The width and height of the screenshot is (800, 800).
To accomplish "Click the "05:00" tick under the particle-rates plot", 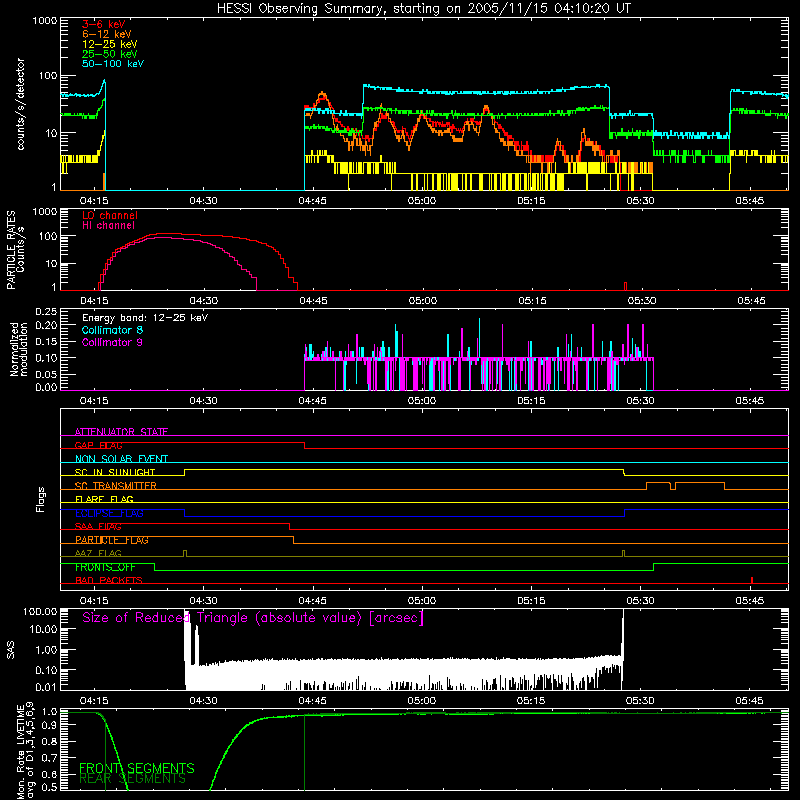I will click(422, 301).
